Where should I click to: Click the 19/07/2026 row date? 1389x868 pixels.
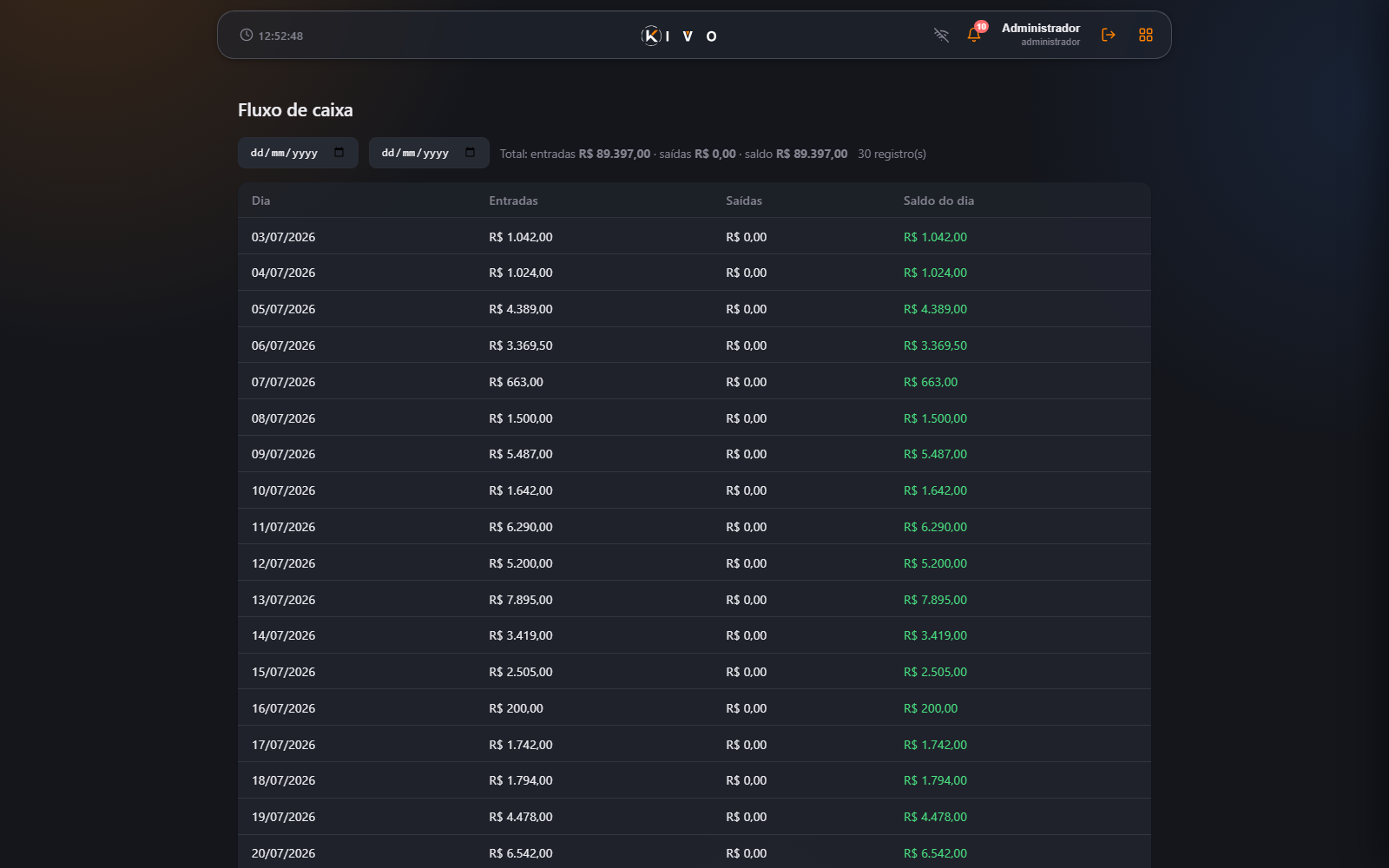[x=283, y=817]
